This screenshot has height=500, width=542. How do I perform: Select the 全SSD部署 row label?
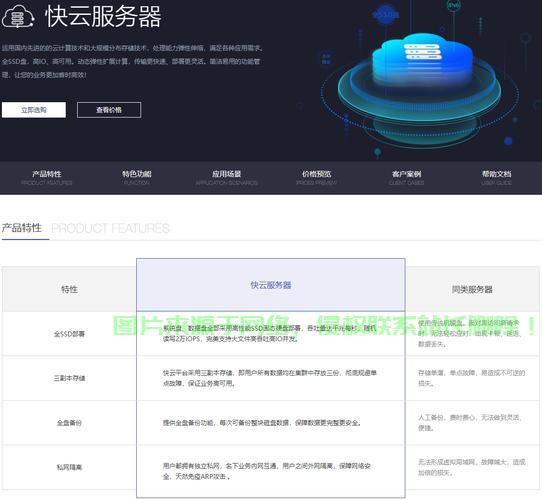pos(69,334)
